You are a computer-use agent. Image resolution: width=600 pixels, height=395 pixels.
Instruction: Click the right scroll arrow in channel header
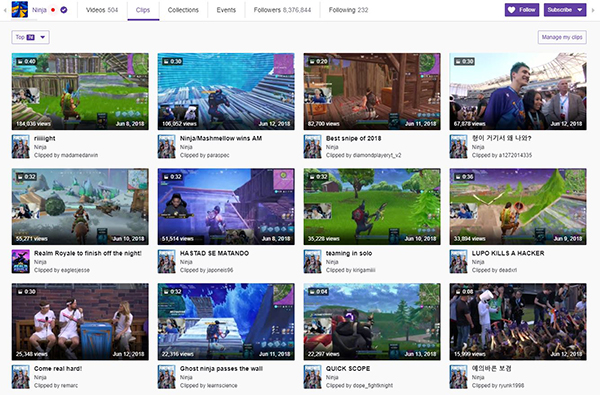click(x=593, y=10)
